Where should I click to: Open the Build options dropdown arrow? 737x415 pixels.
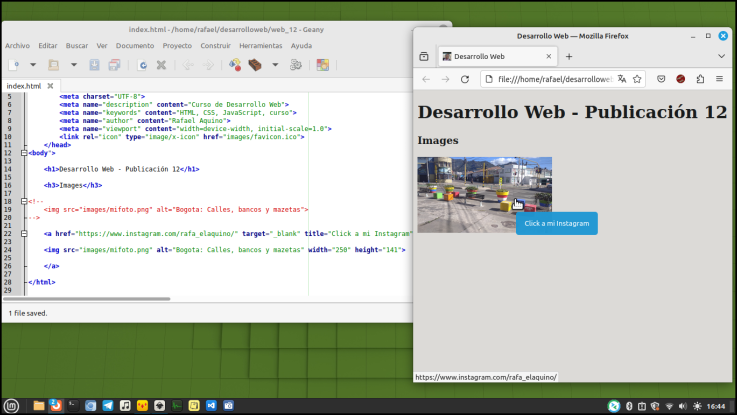pos(275,65)
